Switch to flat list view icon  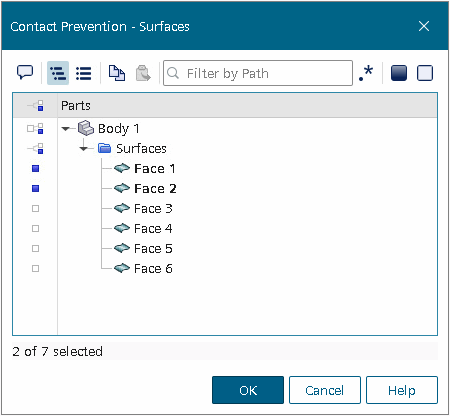point(84,73)
